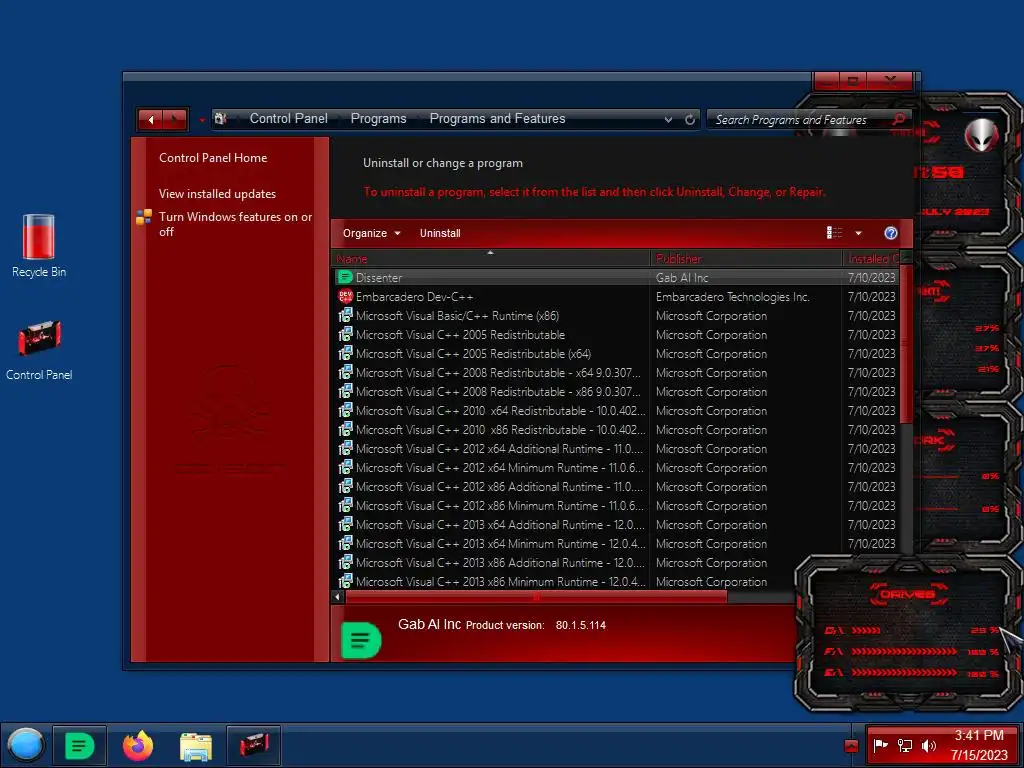This screenshot has width=1024, height=768.
Task: Refresh the Programs and Features list
Action: (690, 120)
